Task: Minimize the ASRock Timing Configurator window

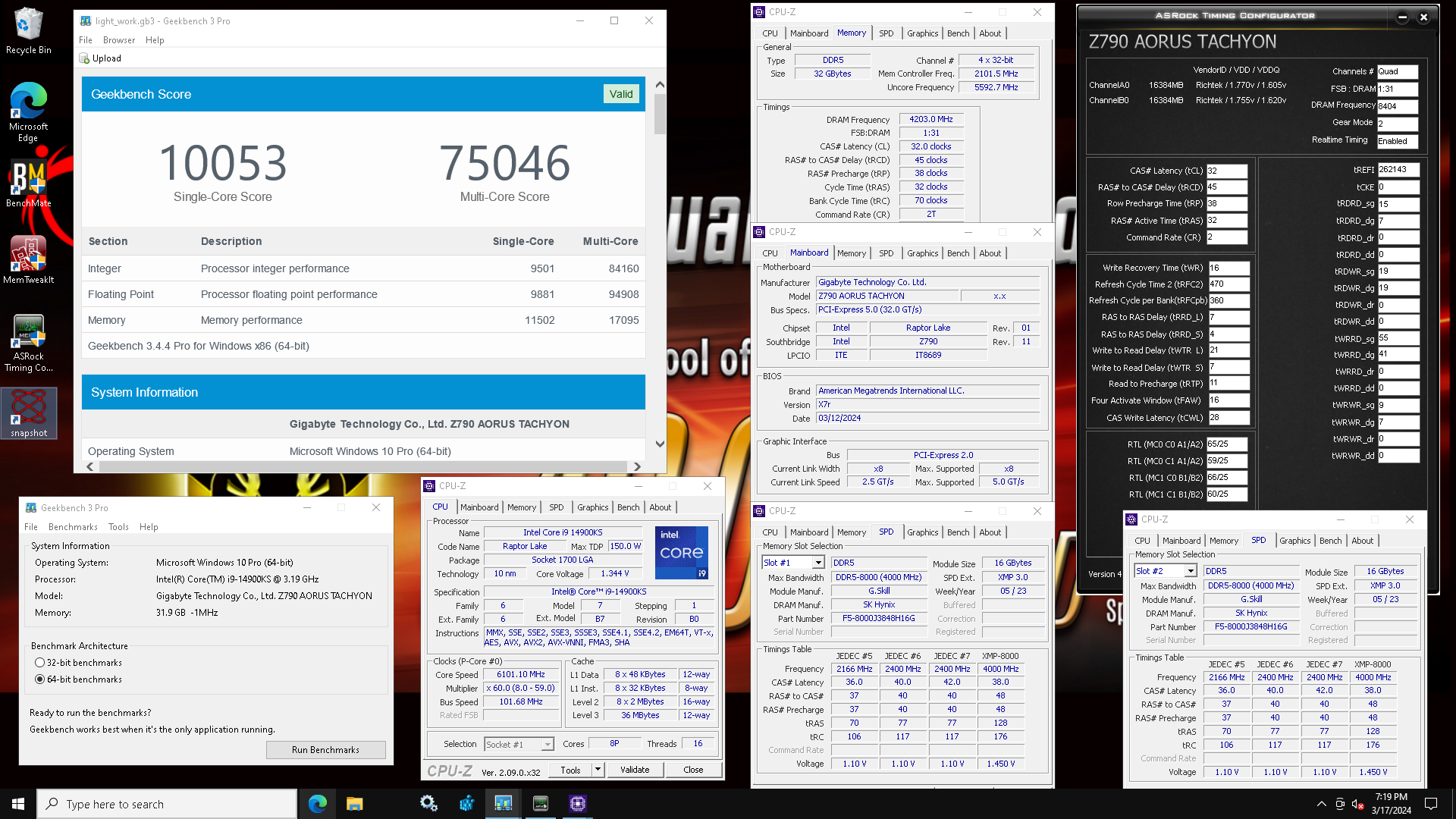Action: pyautogui.click(x=1402, y=17)
